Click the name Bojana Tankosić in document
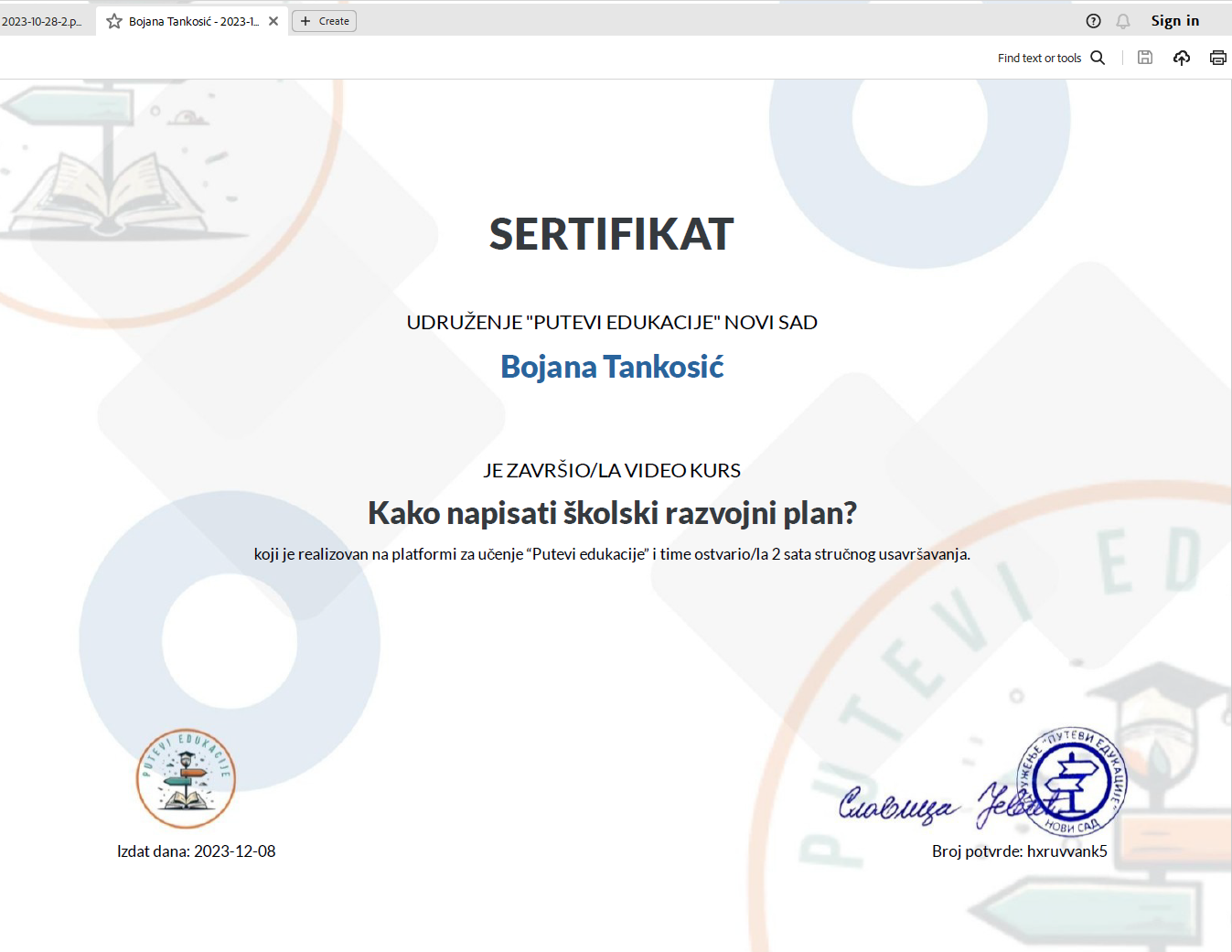Viewport: 1232px width, 952px height. pos(612,367)
